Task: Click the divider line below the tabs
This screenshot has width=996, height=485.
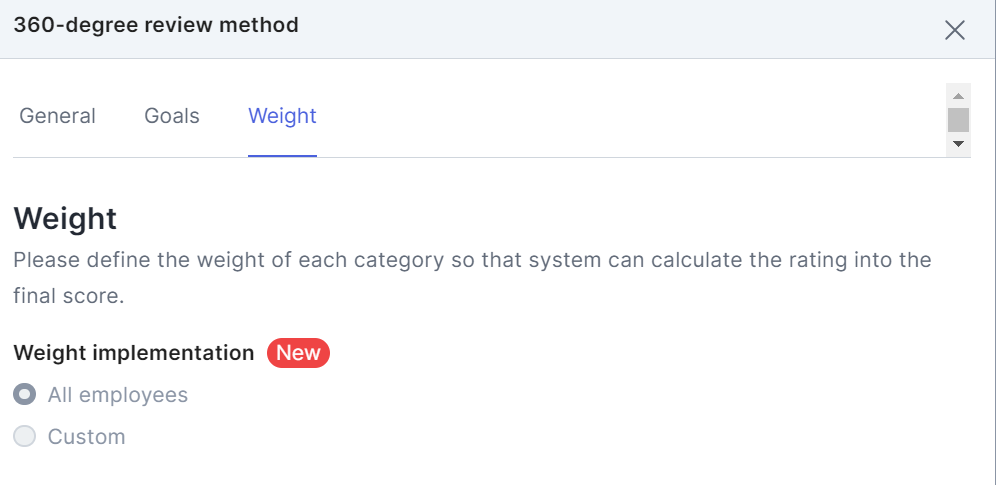Action: 600,157
